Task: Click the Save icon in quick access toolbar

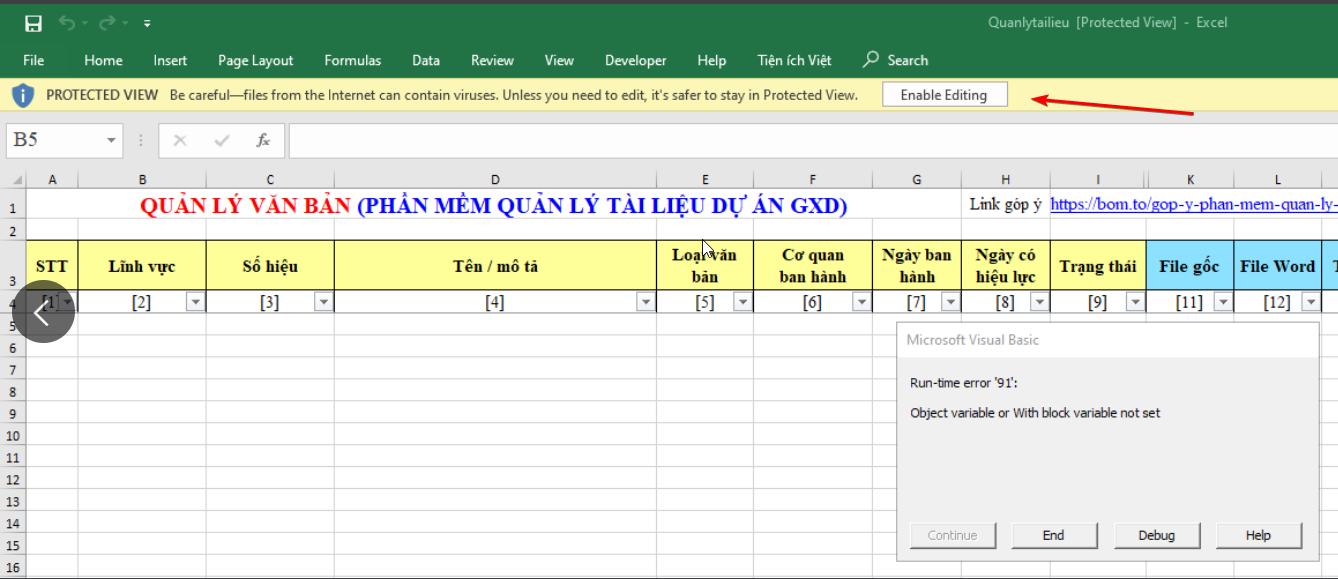Action: (x=33, y=23)
